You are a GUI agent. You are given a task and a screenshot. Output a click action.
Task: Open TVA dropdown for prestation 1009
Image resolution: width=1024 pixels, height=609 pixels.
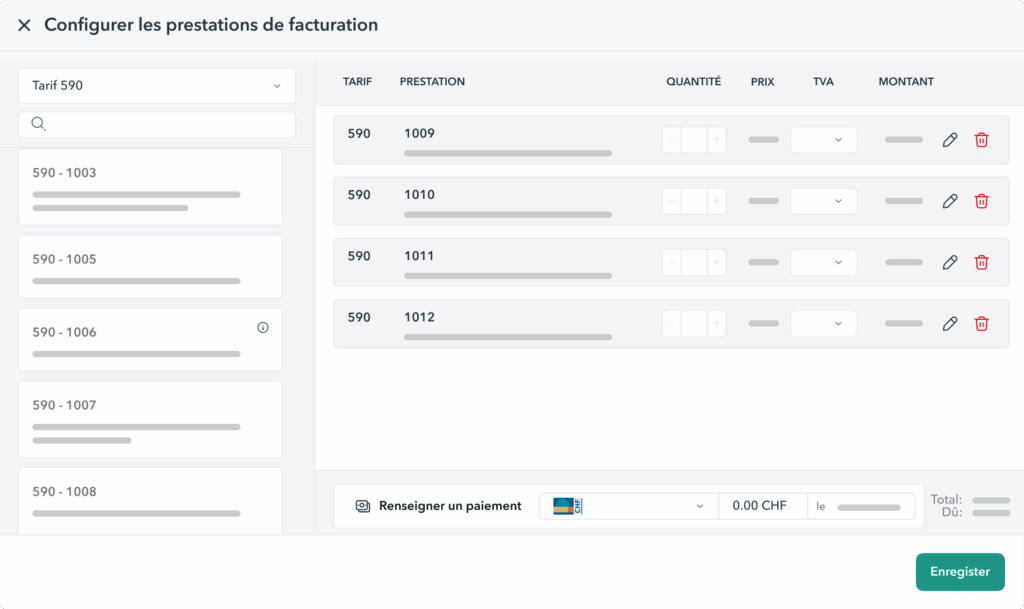pyautogui.click(x=824, y=140)
